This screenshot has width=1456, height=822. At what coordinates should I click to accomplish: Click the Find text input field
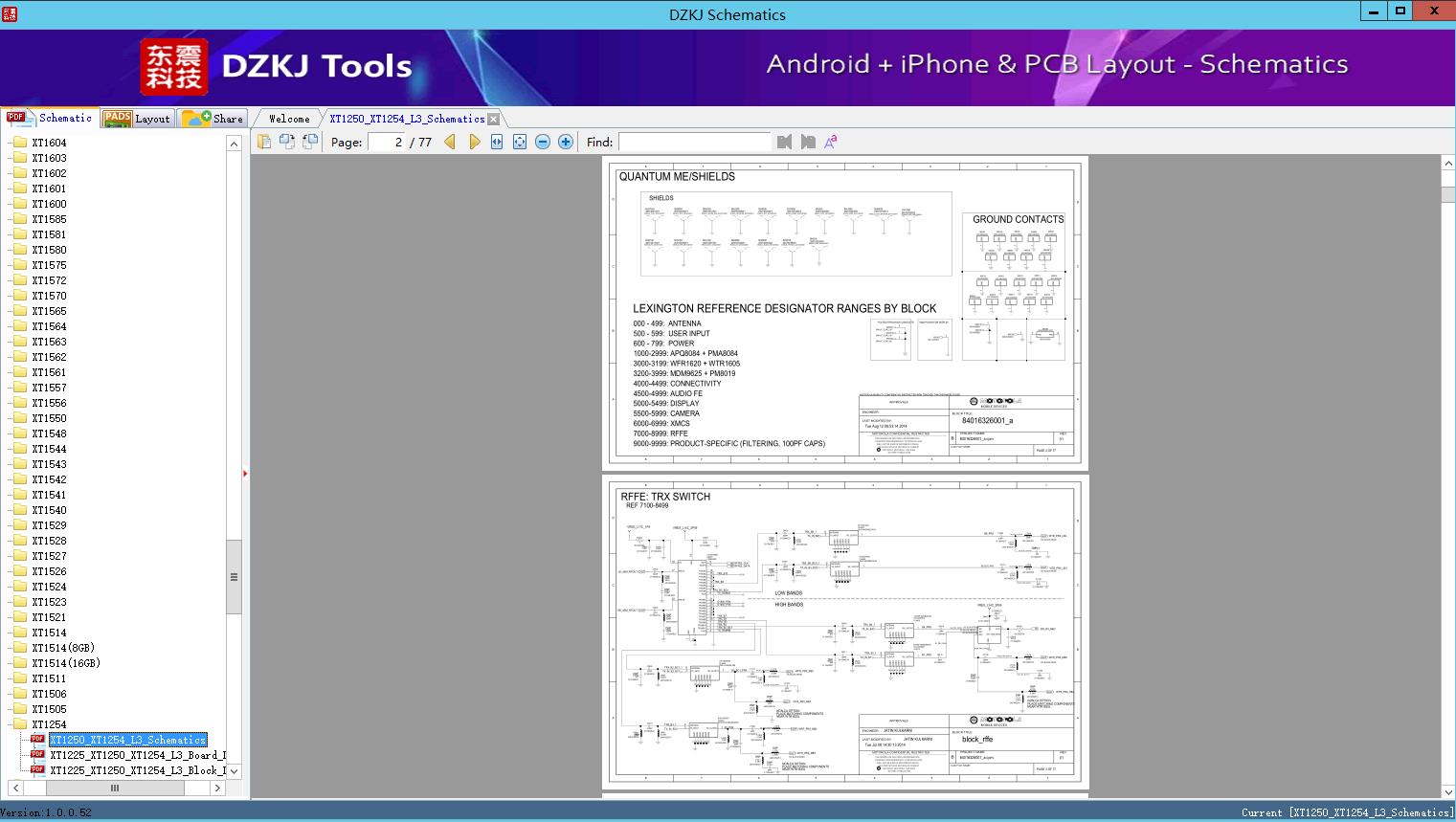tap(694, 142)
